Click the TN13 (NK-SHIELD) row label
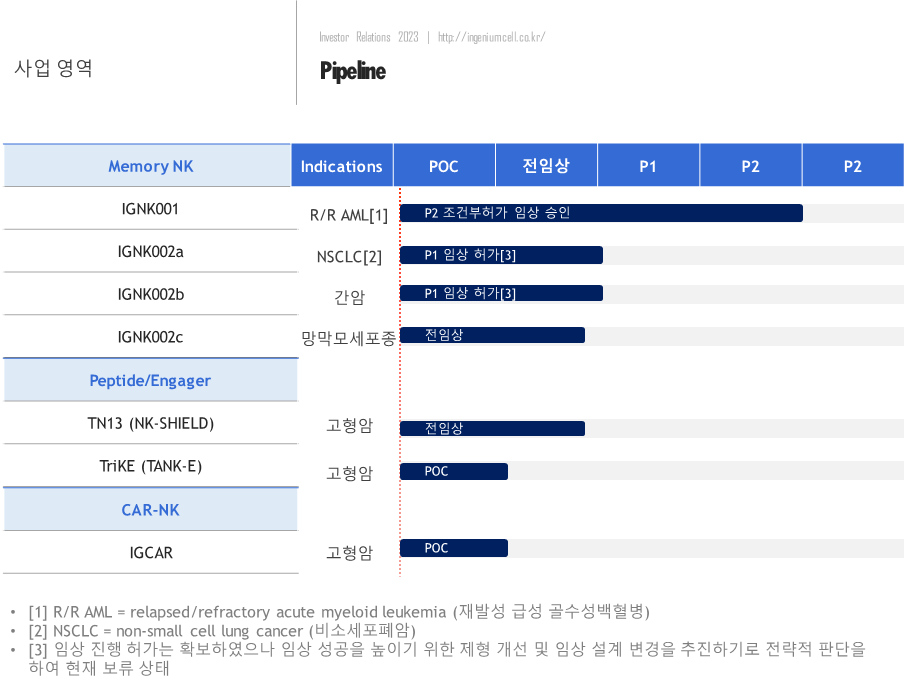907x677 pixels. [150, 424]
